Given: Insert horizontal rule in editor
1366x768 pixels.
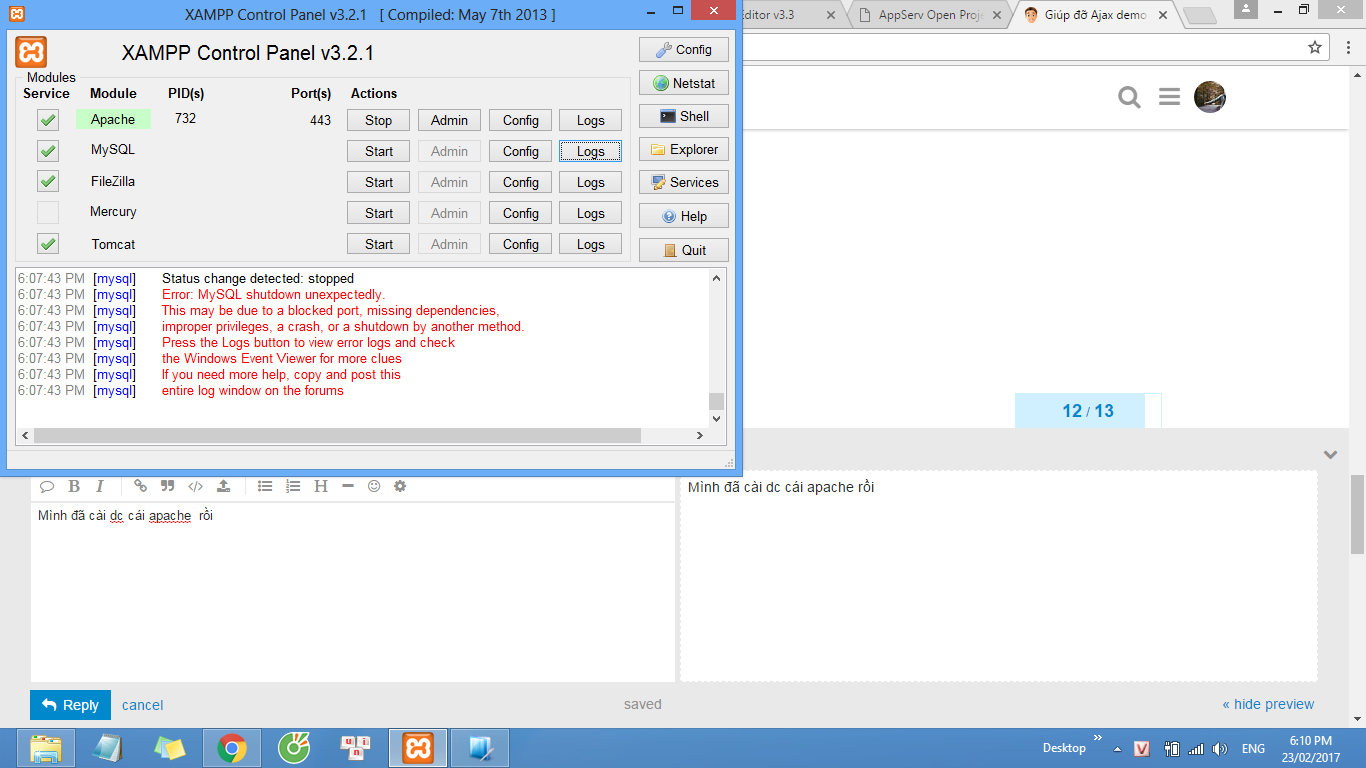Looking at the screenshot, I should (348, 486).
